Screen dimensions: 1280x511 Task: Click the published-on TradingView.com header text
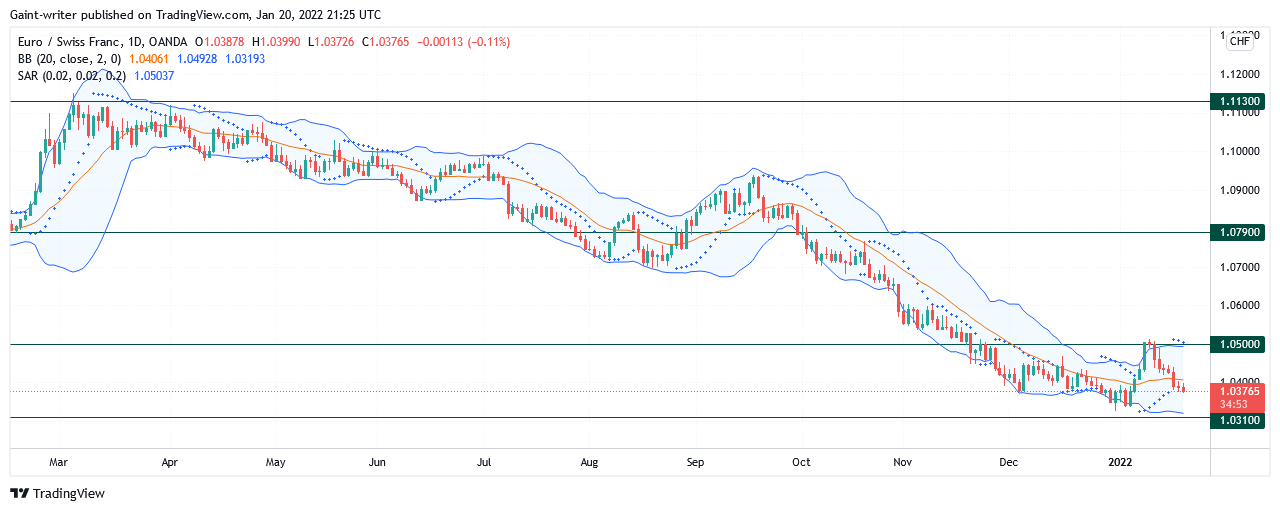pos(195,15)
